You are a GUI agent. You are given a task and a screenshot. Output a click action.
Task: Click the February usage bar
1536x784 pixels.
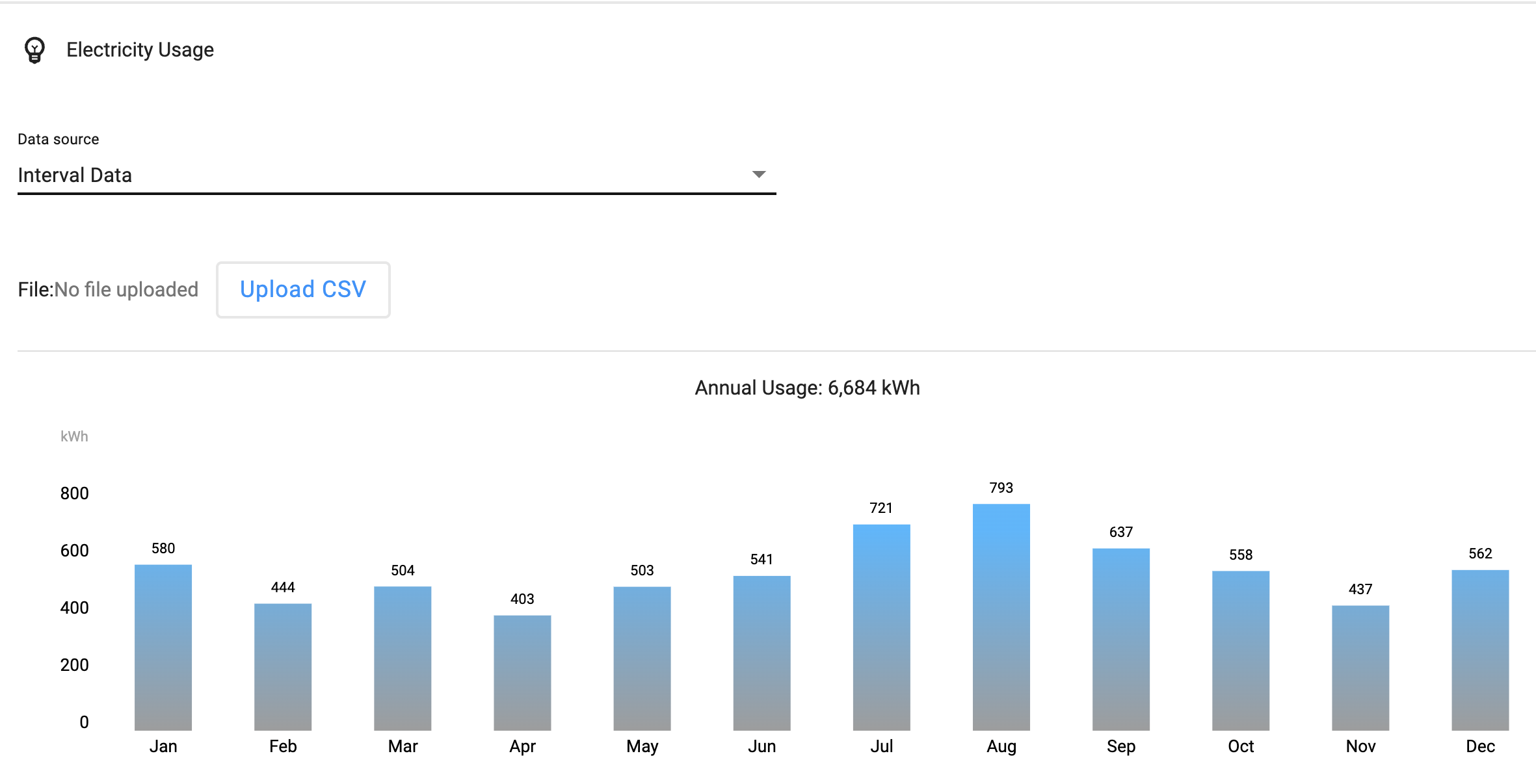(x=283, y=667)
